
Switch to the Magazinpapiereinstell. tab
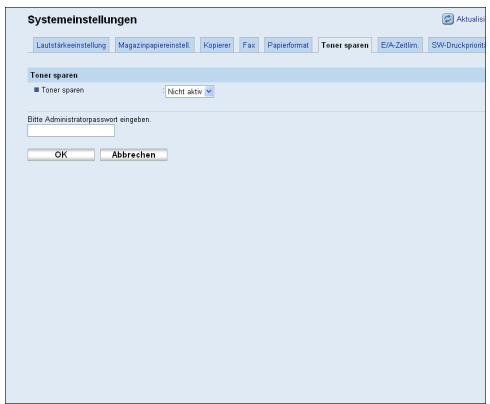tap(154, 45)
